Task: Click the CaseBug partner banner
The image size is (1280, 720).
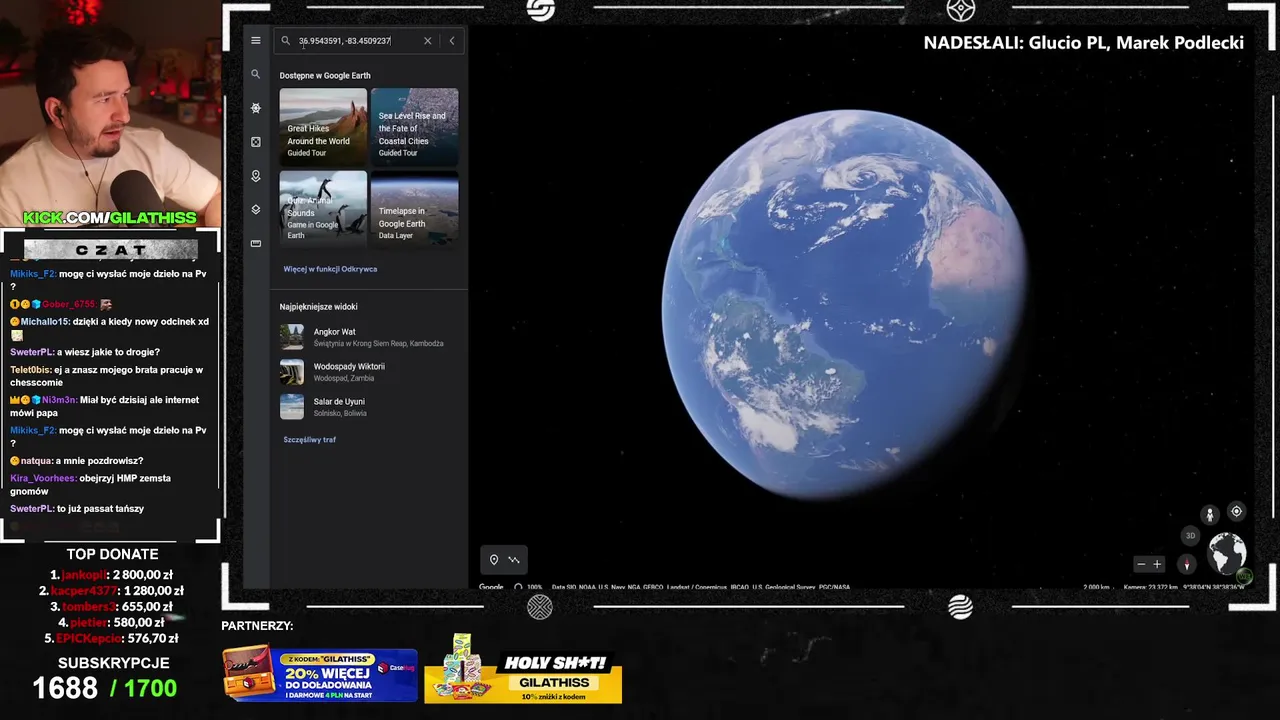Action: point(320,675)
